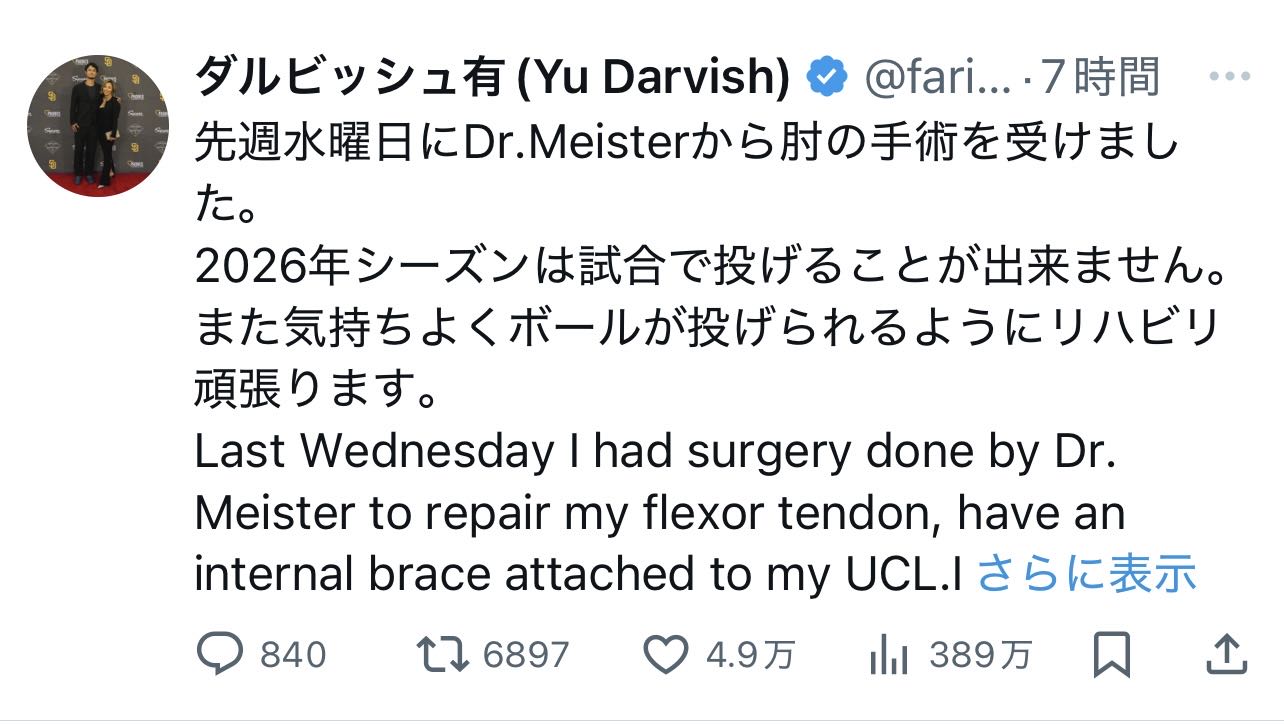Click the view count 389万
Viewport: 1284px width, 724px height.
point(981,655)
